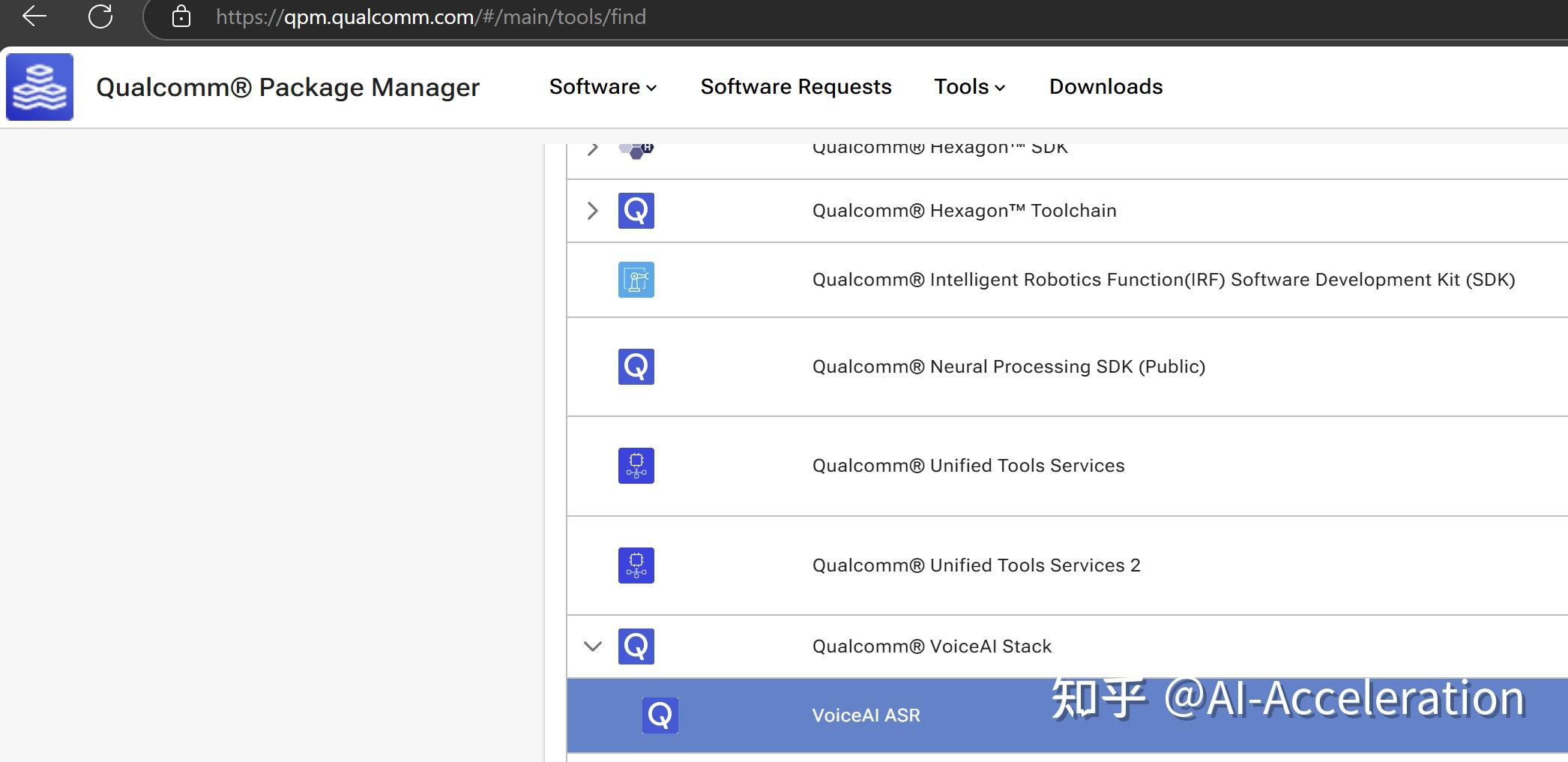Select the Qualcomm Neural Processing SDK (Public) entry
The height and width of the screenshot is (762, 1568).
click(x=1008, y=366)
